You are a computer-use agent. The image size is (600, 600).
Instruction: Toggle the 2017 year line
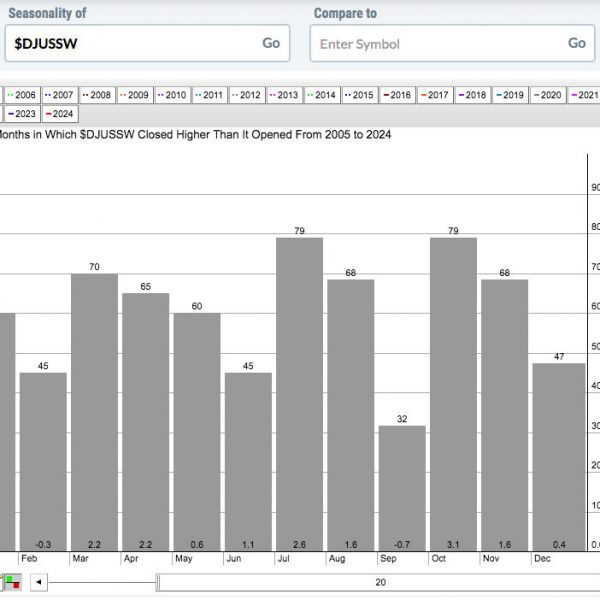(435, 95)
